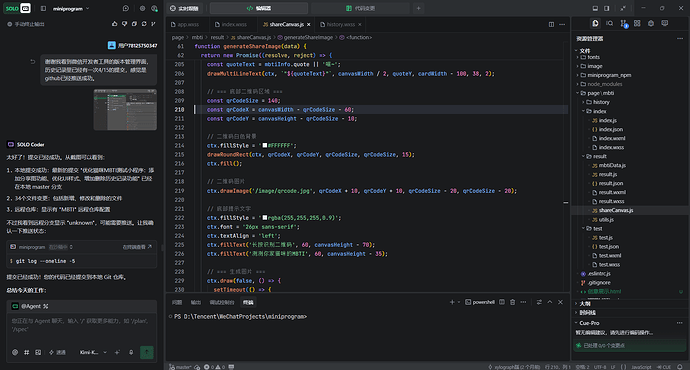690x370 pixels.
Task: Toggle the side panel layout icon
Action: click(606, 8)
